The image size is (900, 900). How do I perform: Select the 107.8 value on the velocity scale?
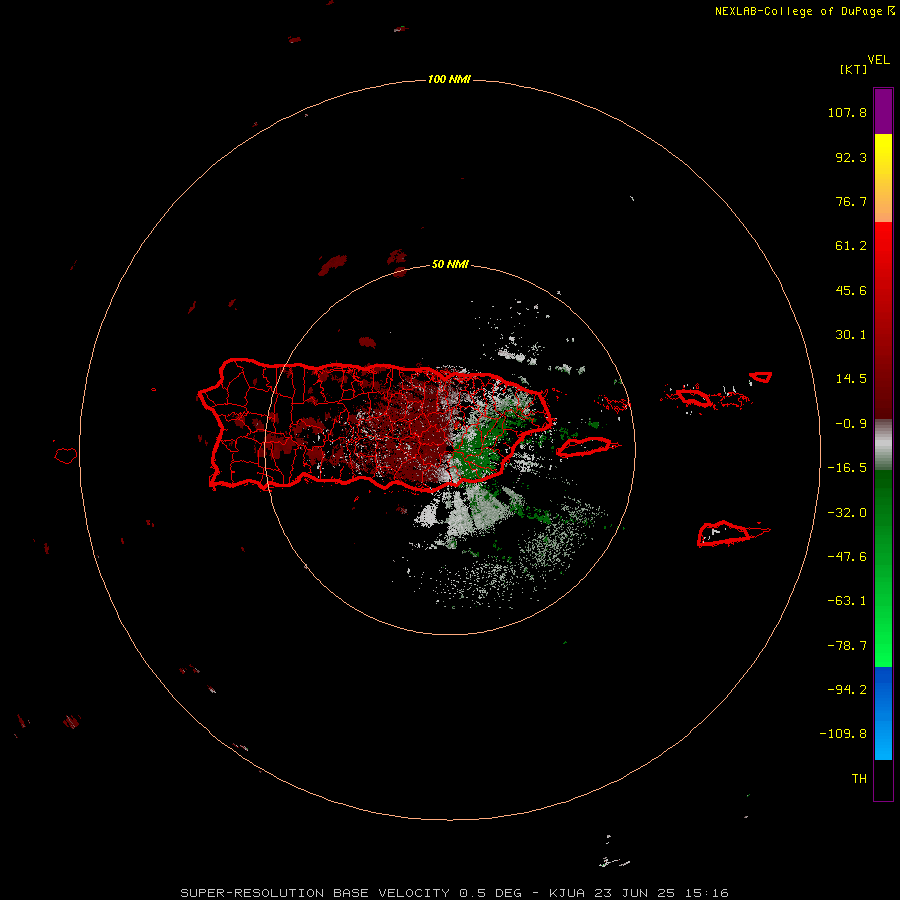pyautogui.click(x=847, y=112)
